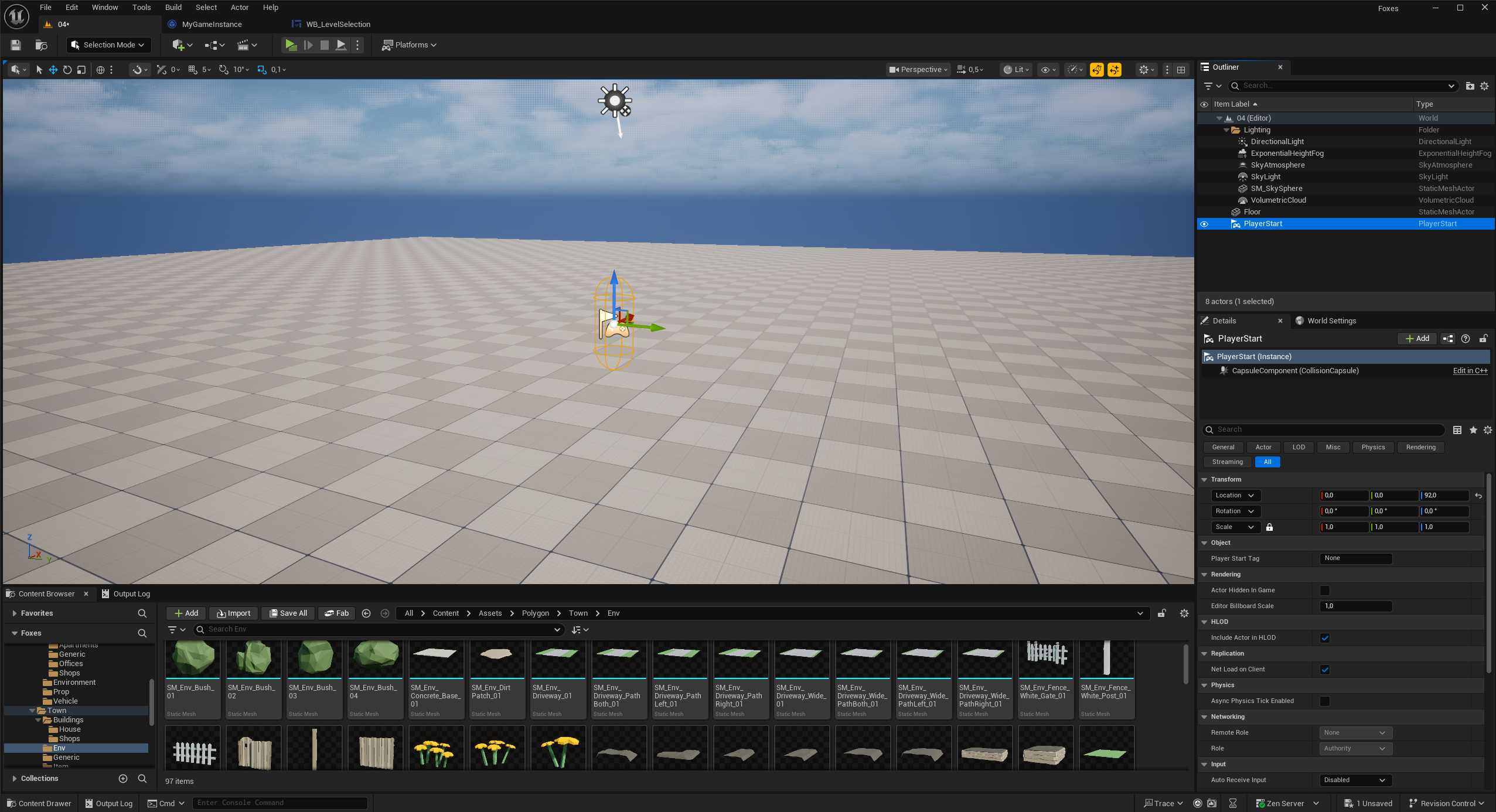Open the add content cube-plus button
This screenshot has height=812, width=1496.
coord(182,45)
